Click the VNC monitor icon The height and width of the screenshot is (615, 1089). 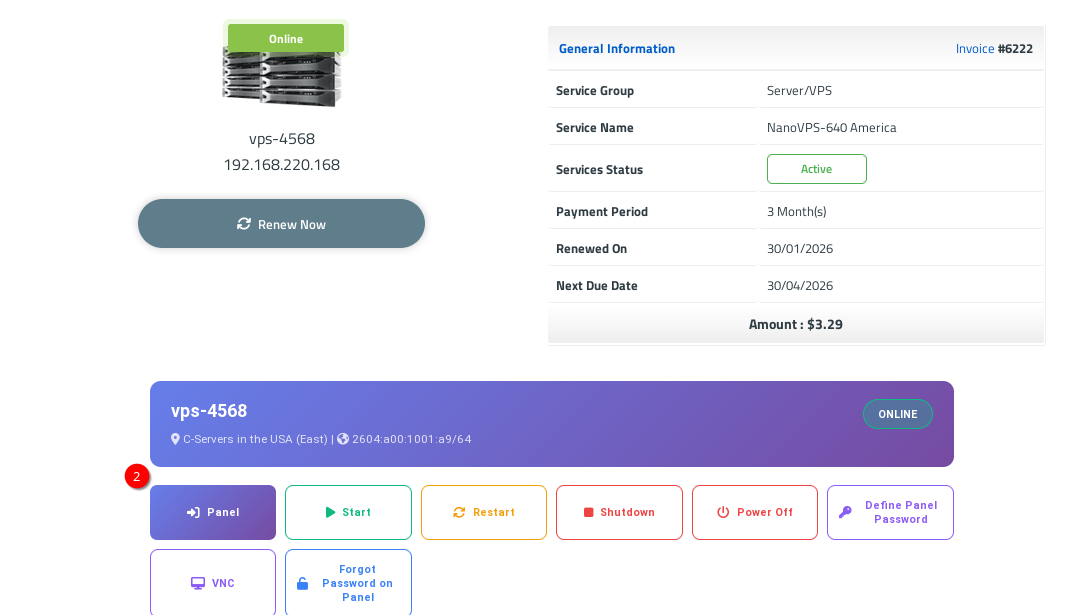[x=198, y=583]
